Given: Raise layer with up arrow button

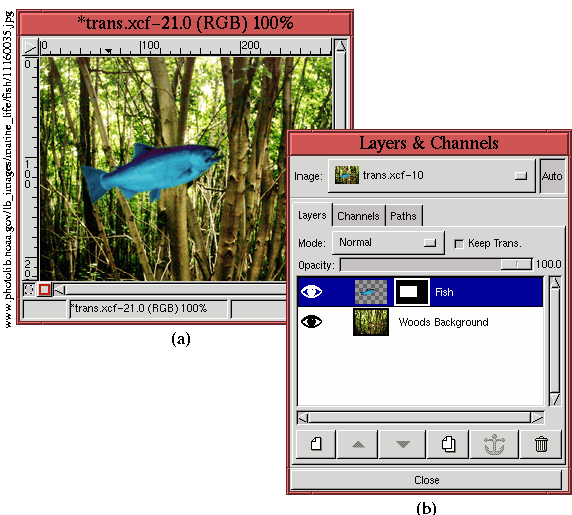Looking at the screenshot, I should click(358, 444).
